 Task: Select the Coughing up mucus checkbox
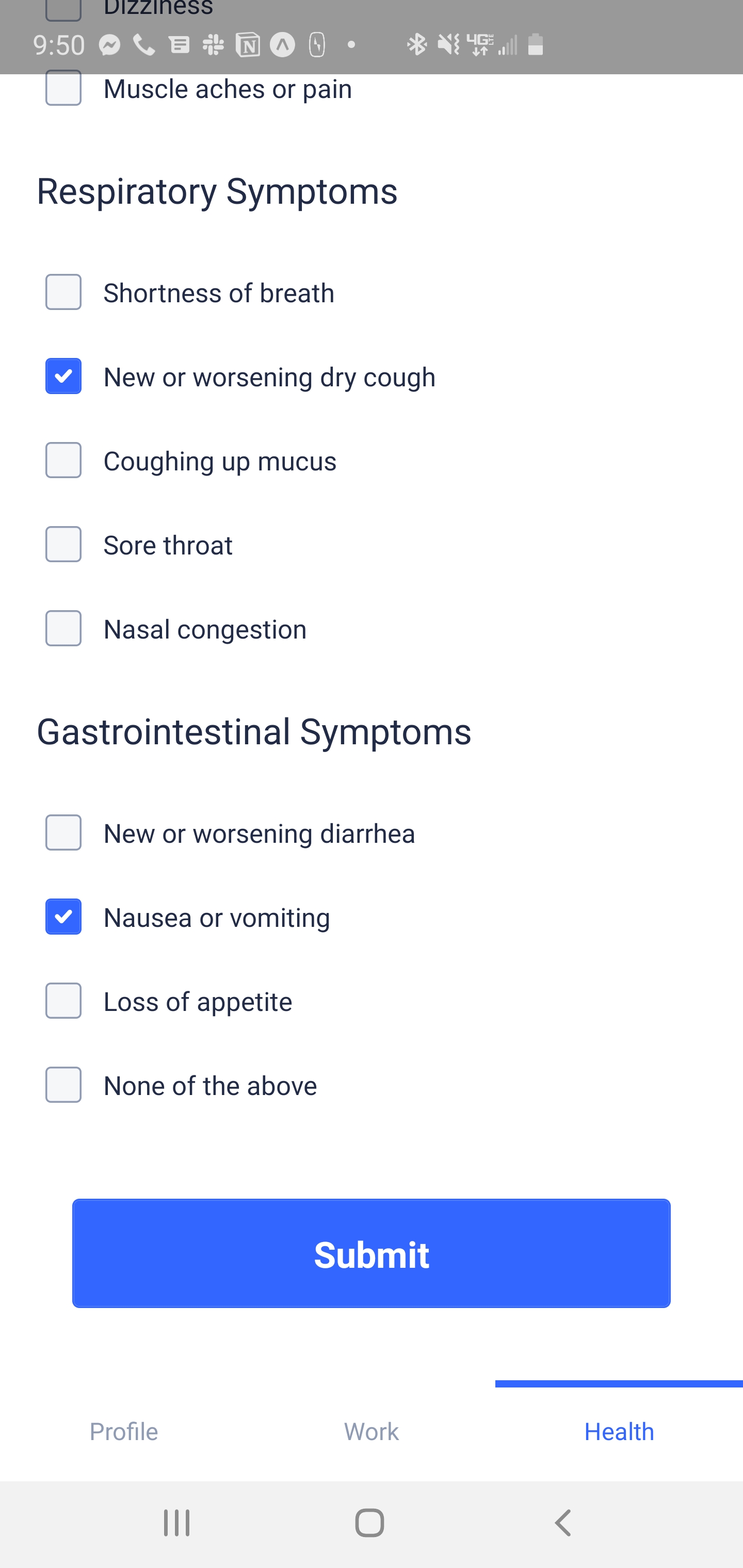pyautogui.click(x=63, y=460)
